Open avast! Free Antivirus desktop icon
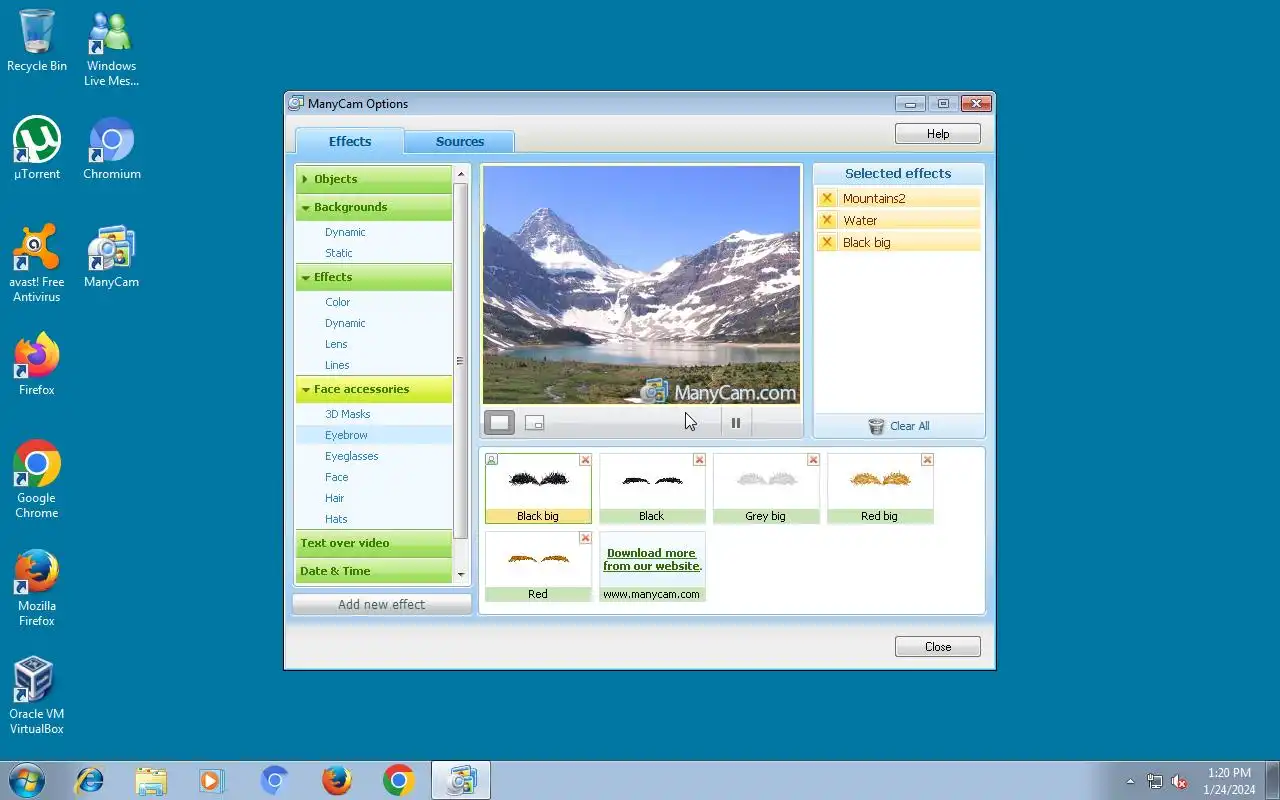Viewport: 1280px width, 800px height. point(37,263)
